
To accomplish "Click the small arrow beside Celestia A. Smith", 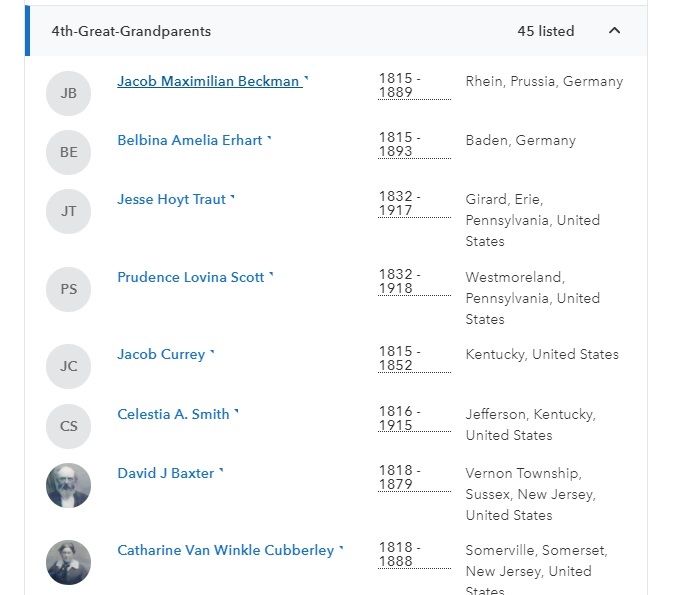I will pos(236,412).
